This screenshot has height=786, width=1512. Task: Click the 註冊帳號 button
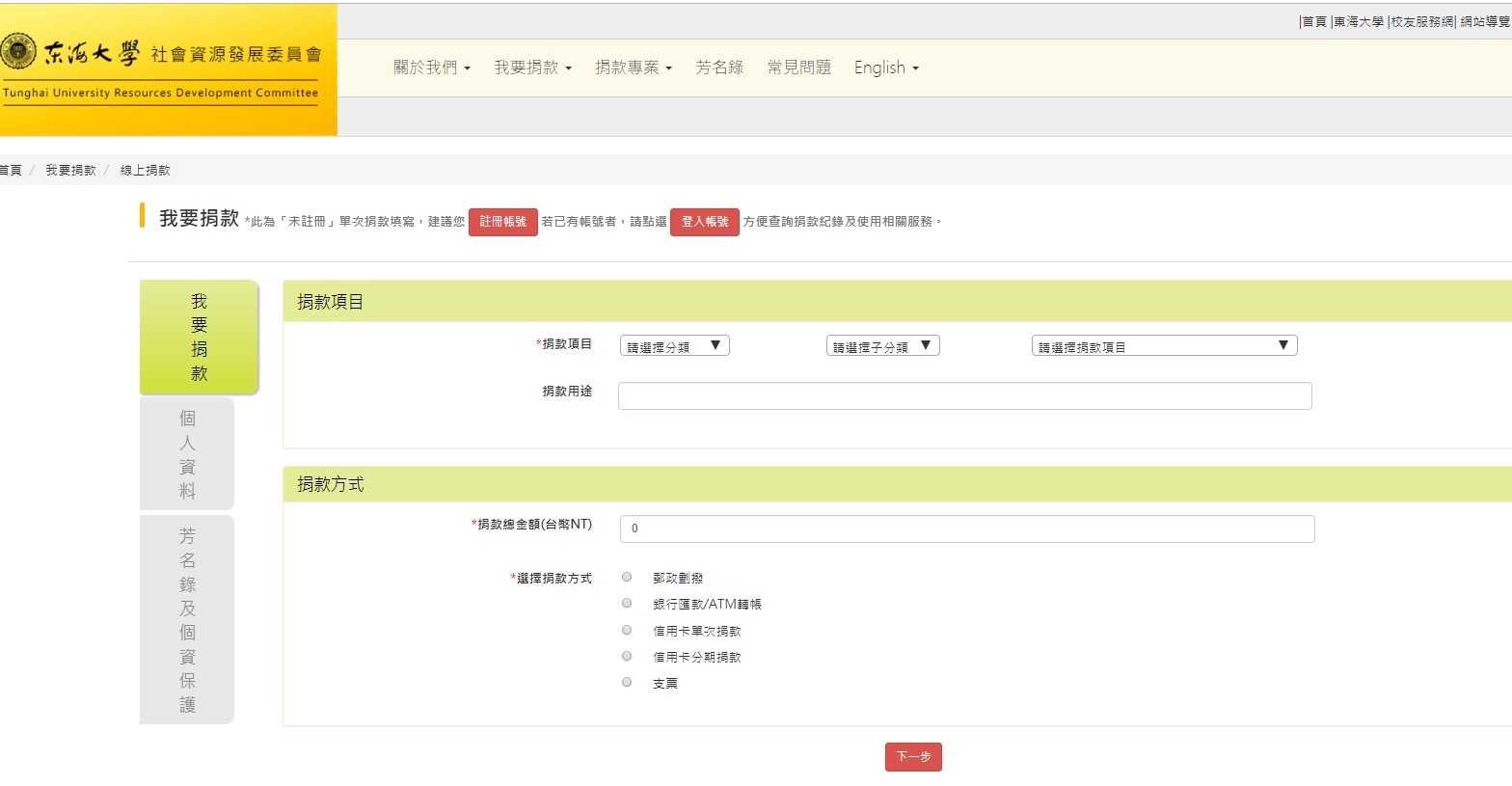(x=503, y=222)
